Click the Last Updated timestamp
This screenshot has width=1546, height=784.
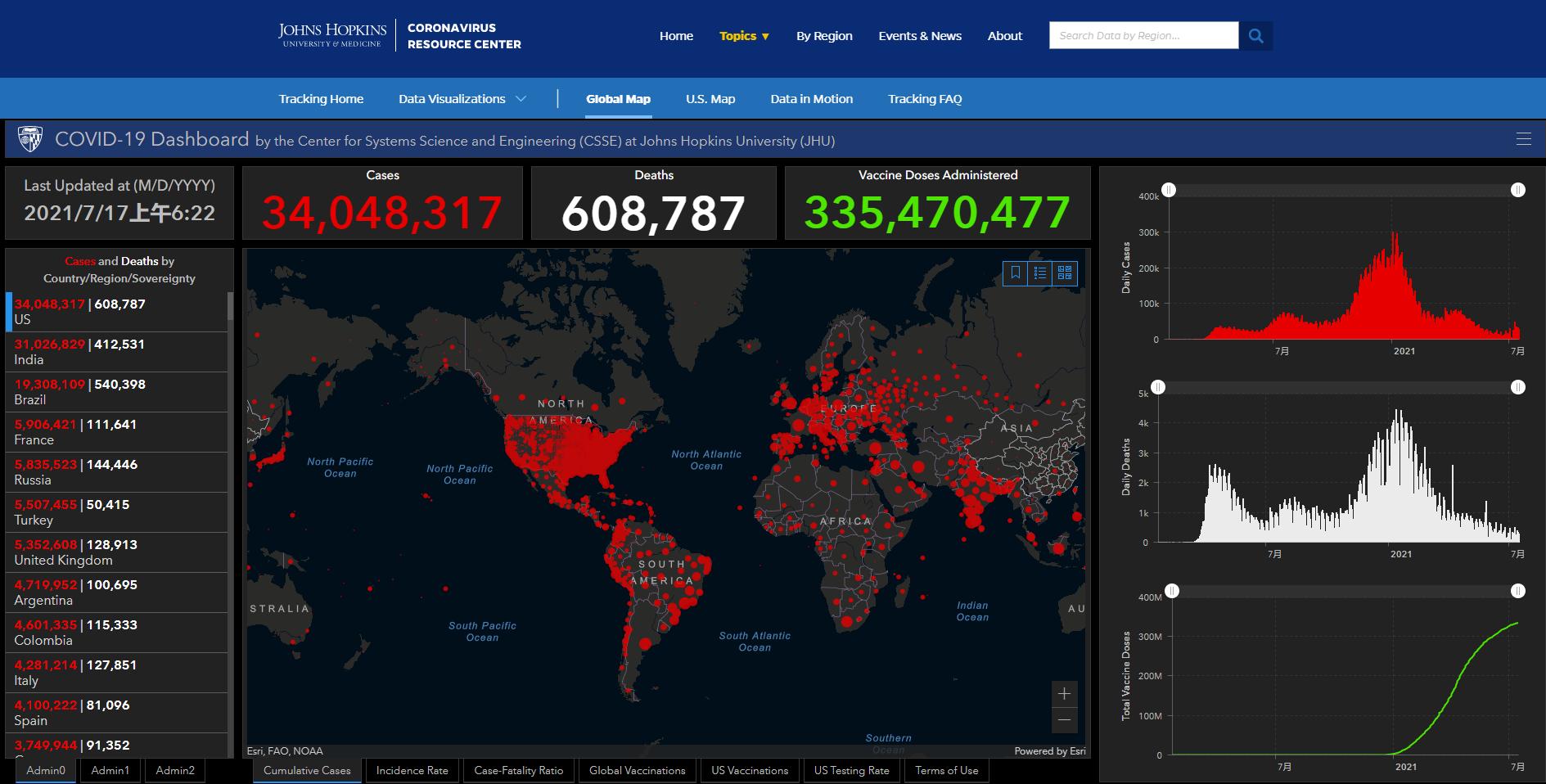(119, 213)
